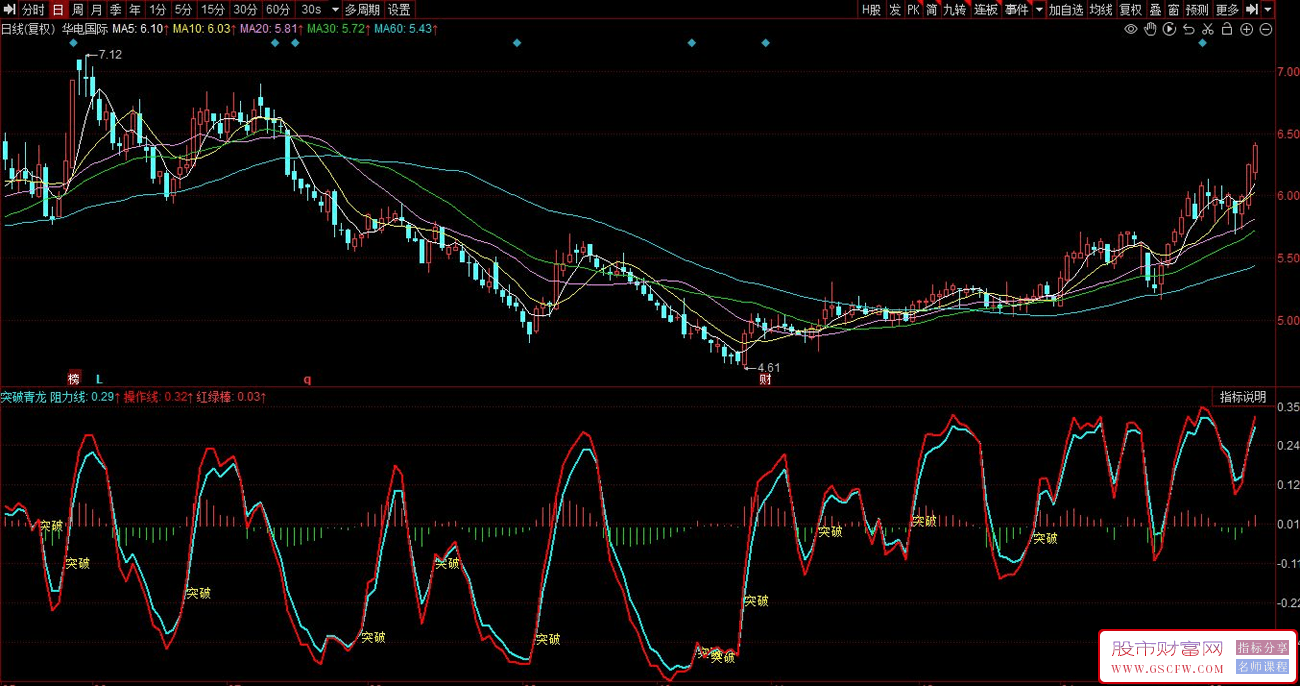The height and width of the screenshot is (686, 1300).
Task: Open 指标说明 indicator description
Action: 1242,397
